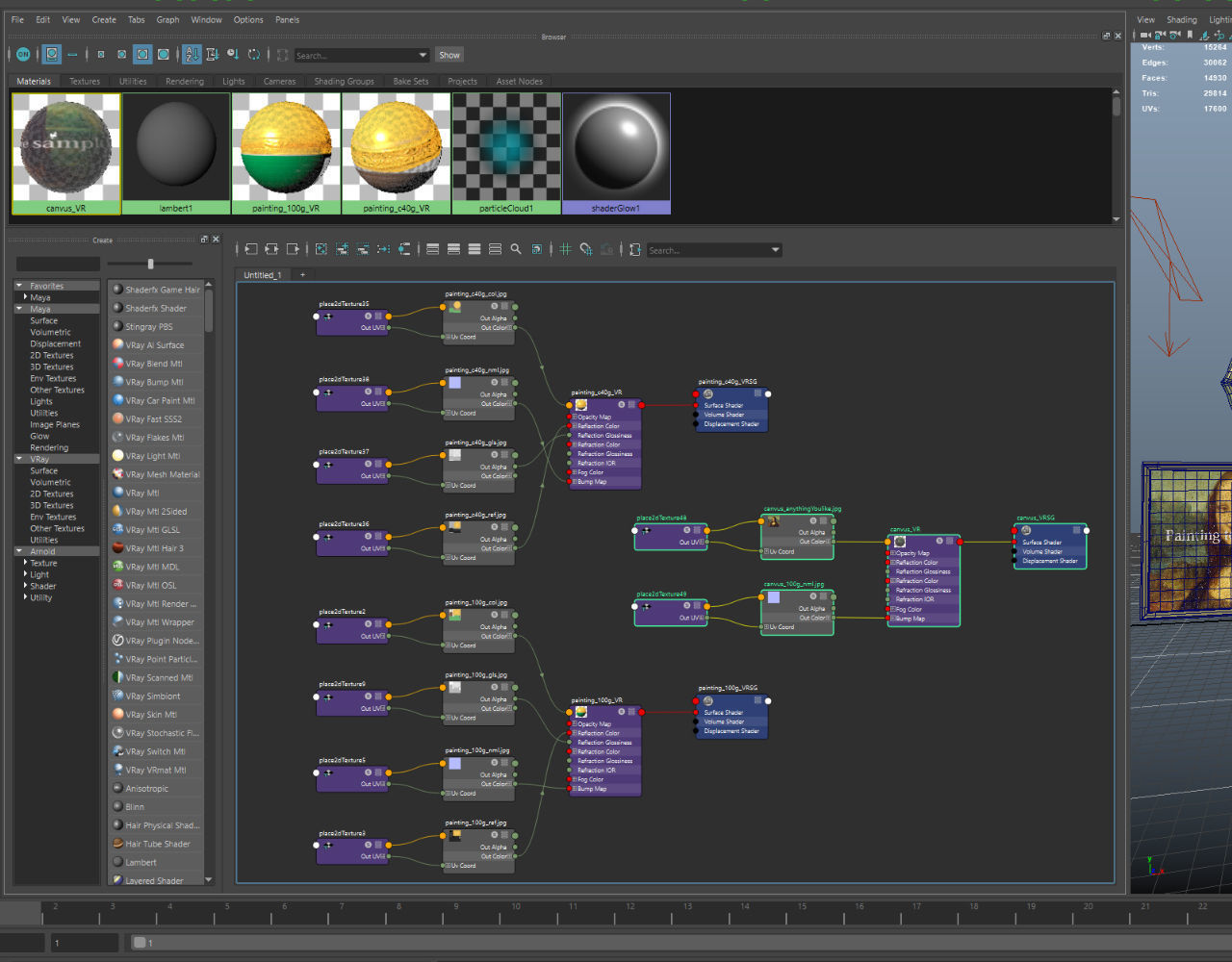The image size is (1232, 962).
Task: Create a VRay Car Paint Mtl node
Action: tap(155, 400)
